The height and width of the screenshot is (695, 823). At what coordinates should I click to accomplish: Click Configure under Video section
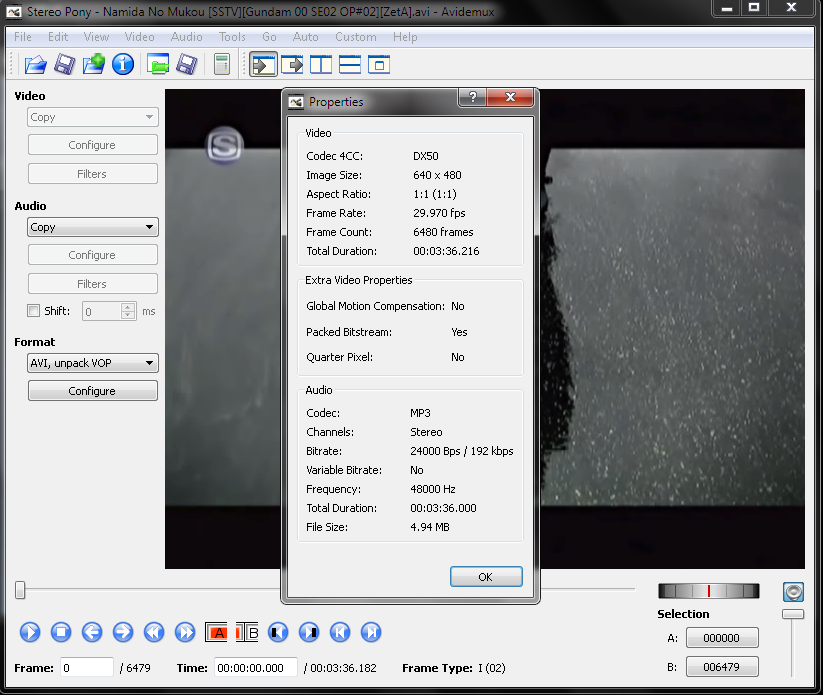pos(92,145)
